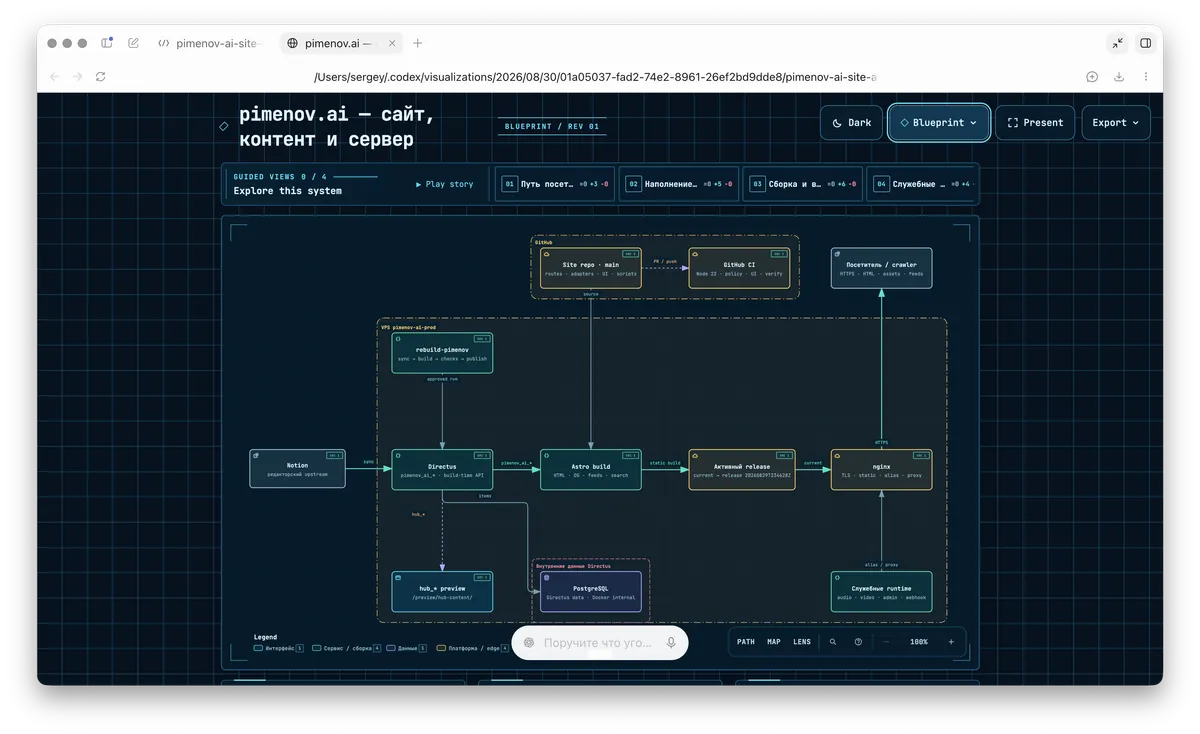The height and width of the screenshot is (734, 1200).
Task: Select the nginx node
Action: (x=881, y=469)
